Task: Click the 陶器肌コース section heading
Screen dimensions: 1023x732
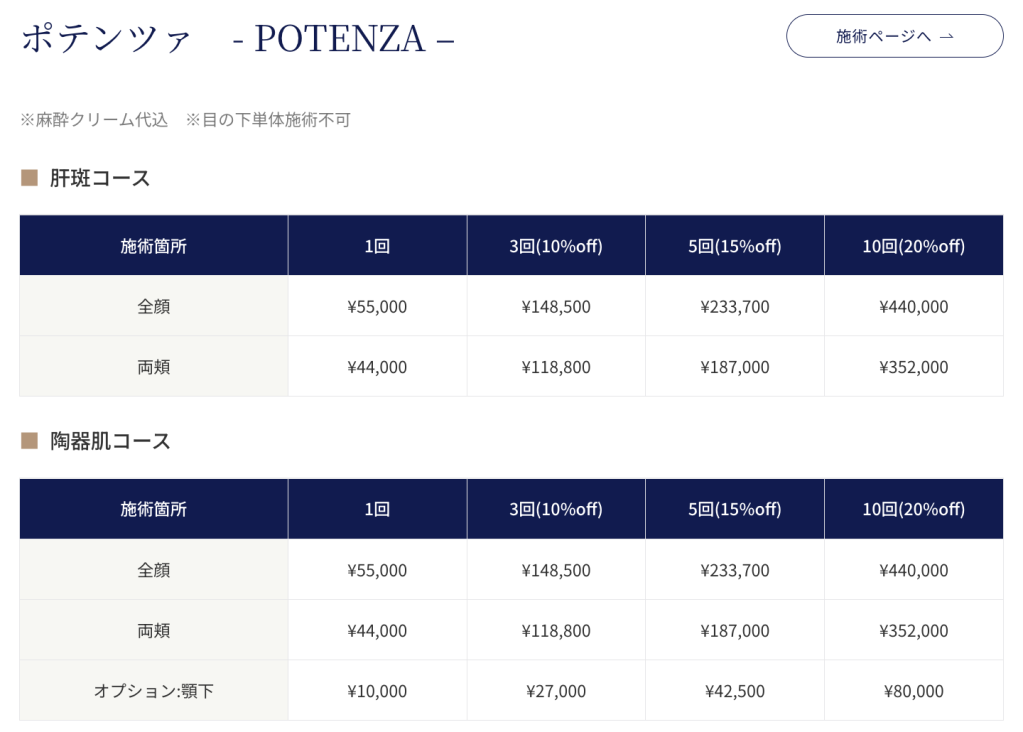Action: coord(110,441)
